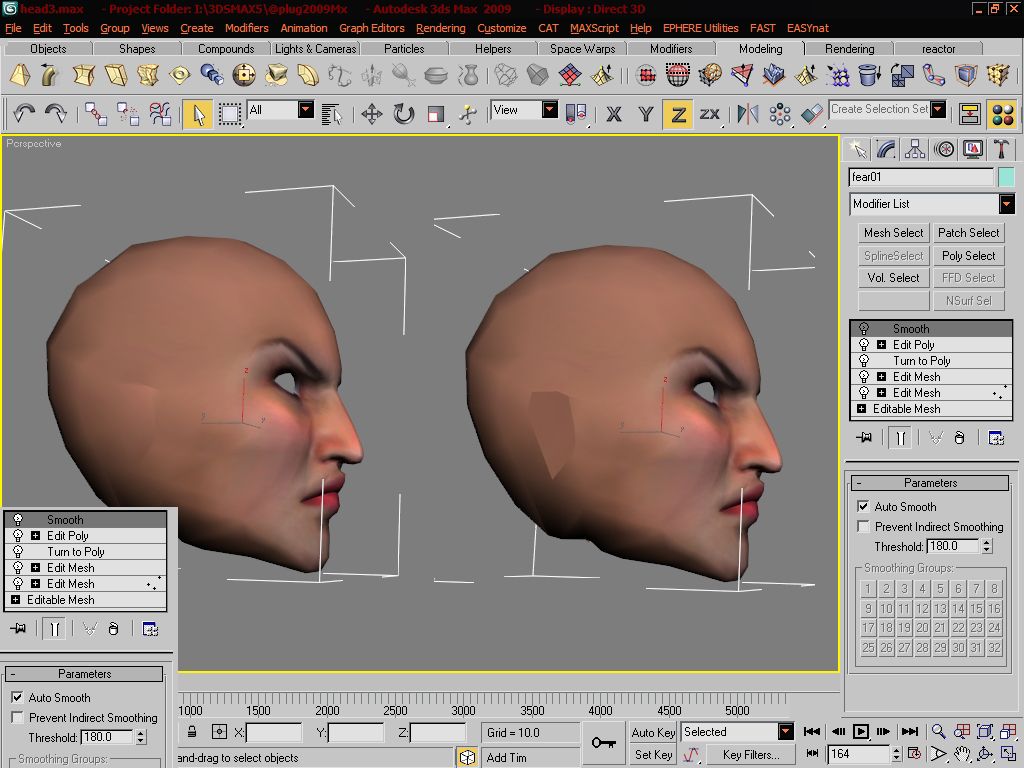The width and height of the screenshot is (1024, 768).
Task: Restrict transform to the X axis
Action: click(614, 114)
